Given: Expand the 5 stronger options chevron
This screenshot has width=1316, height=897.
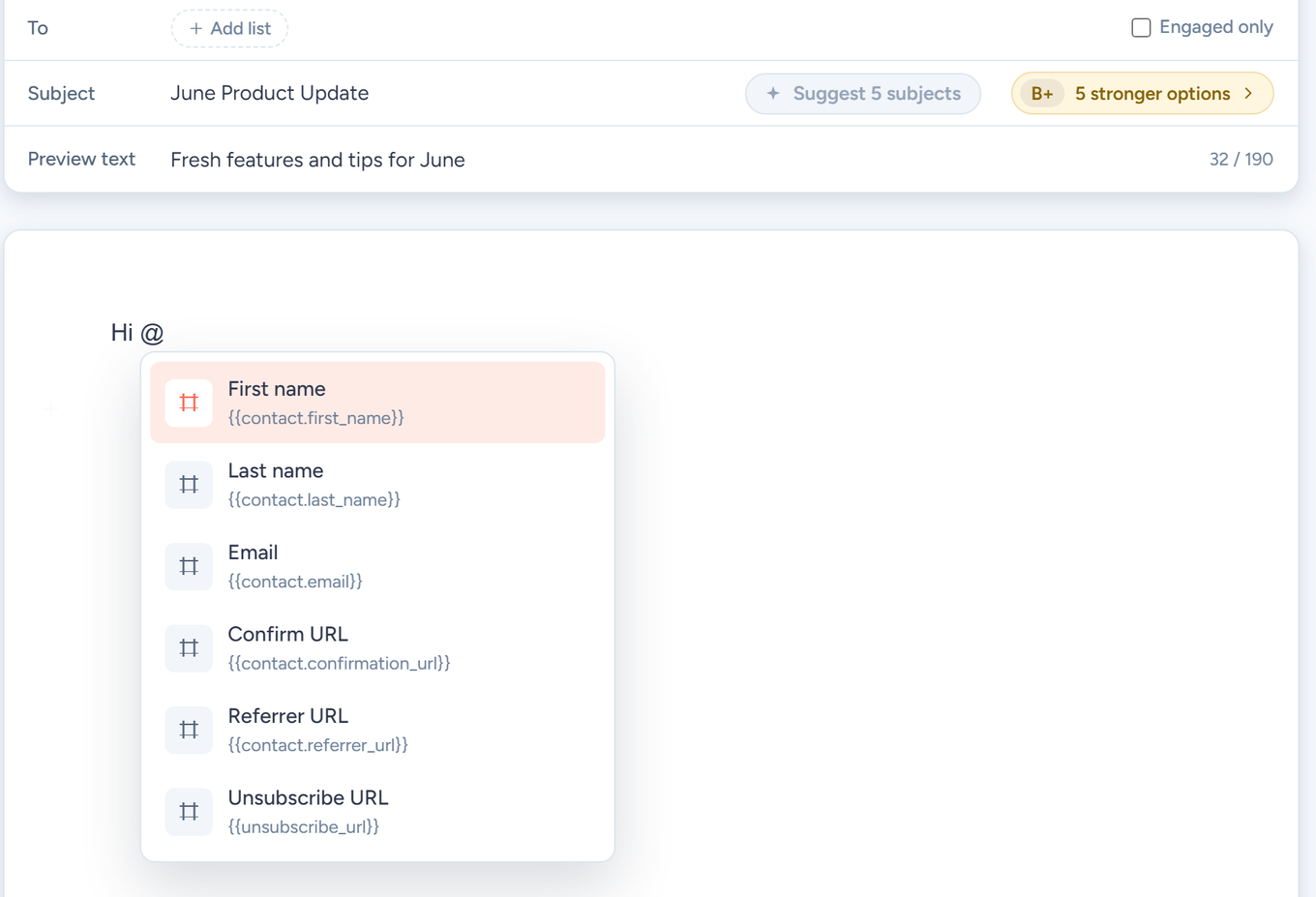Looking at the screenshot, I should pyautogui.click(x=1249, y=94).
